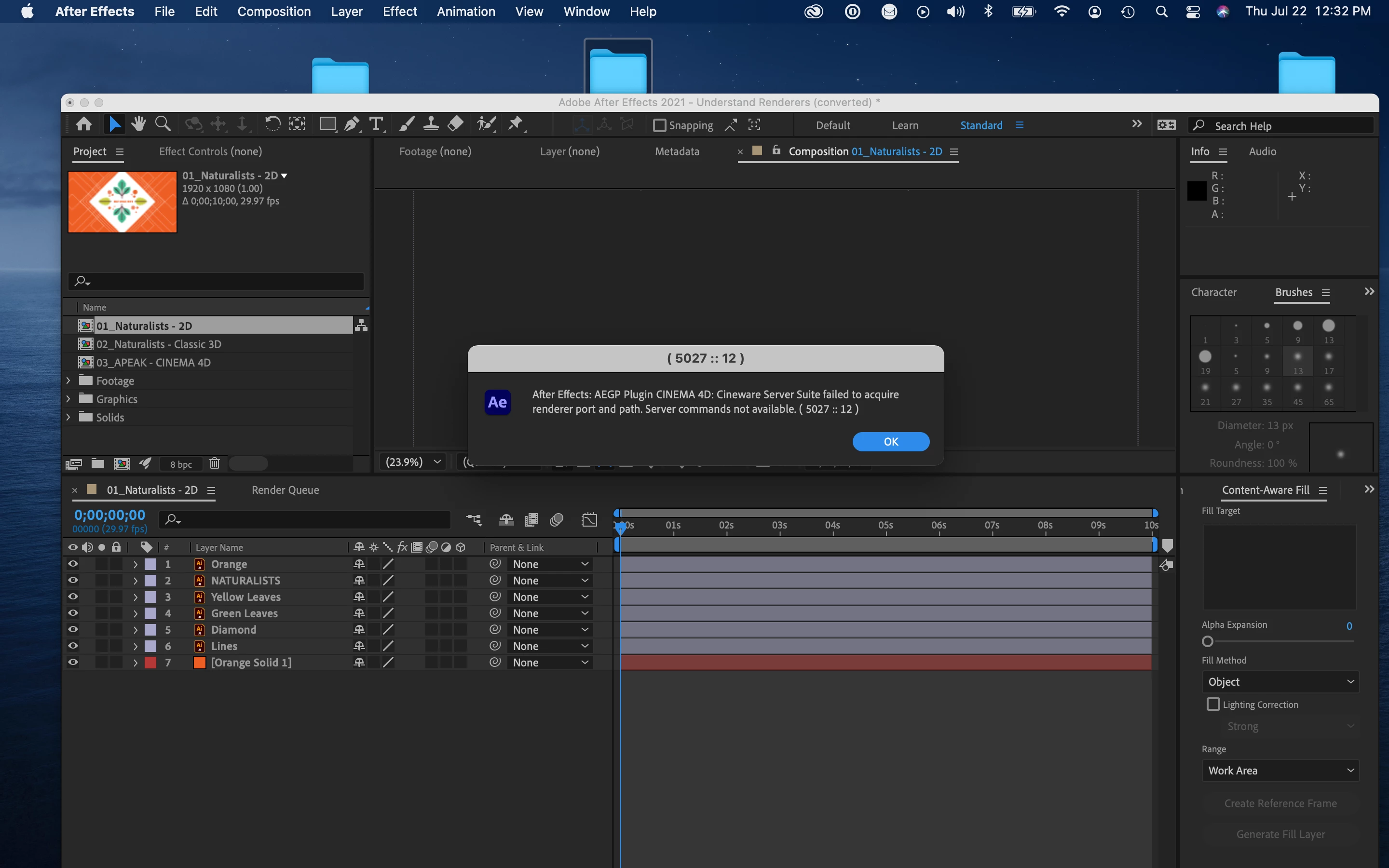Delete selected project items with trash icon

[x=214, y=463]
